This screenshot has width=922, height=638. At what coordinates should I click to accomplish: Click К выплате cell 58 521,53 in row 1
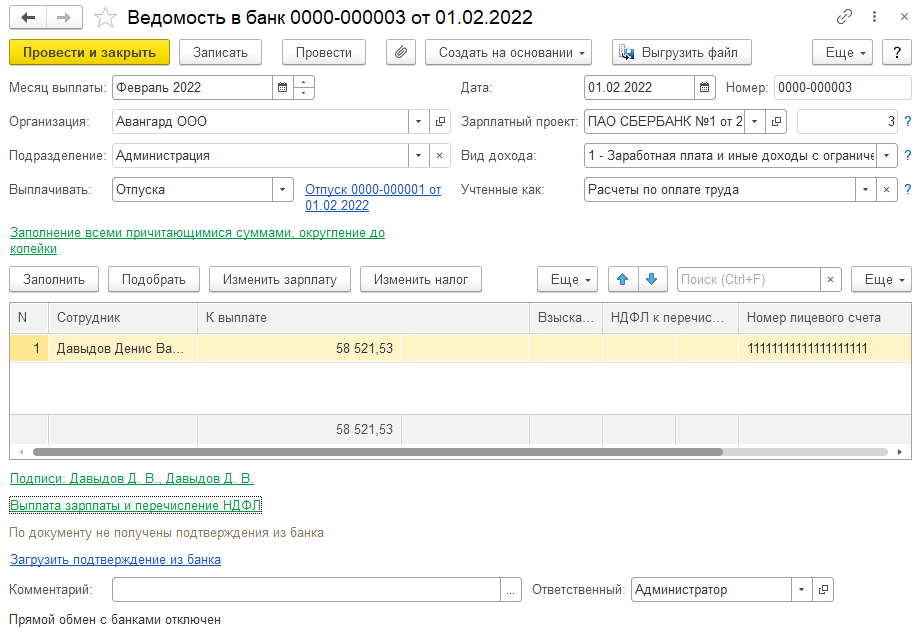(x=299, y=348)
